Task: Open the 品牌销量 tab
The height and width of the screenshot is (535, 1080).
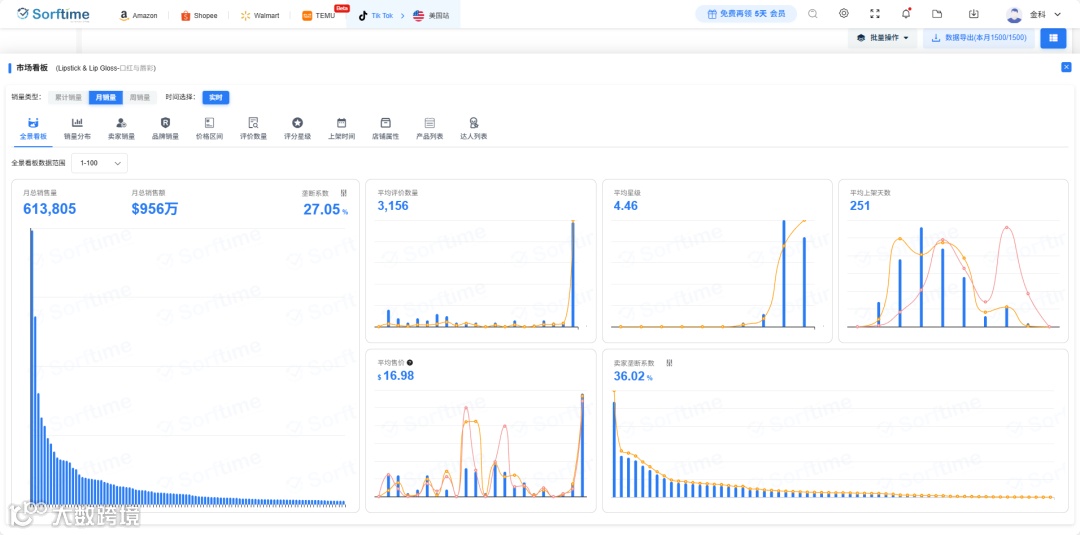Action: click(x=165, y=129)
